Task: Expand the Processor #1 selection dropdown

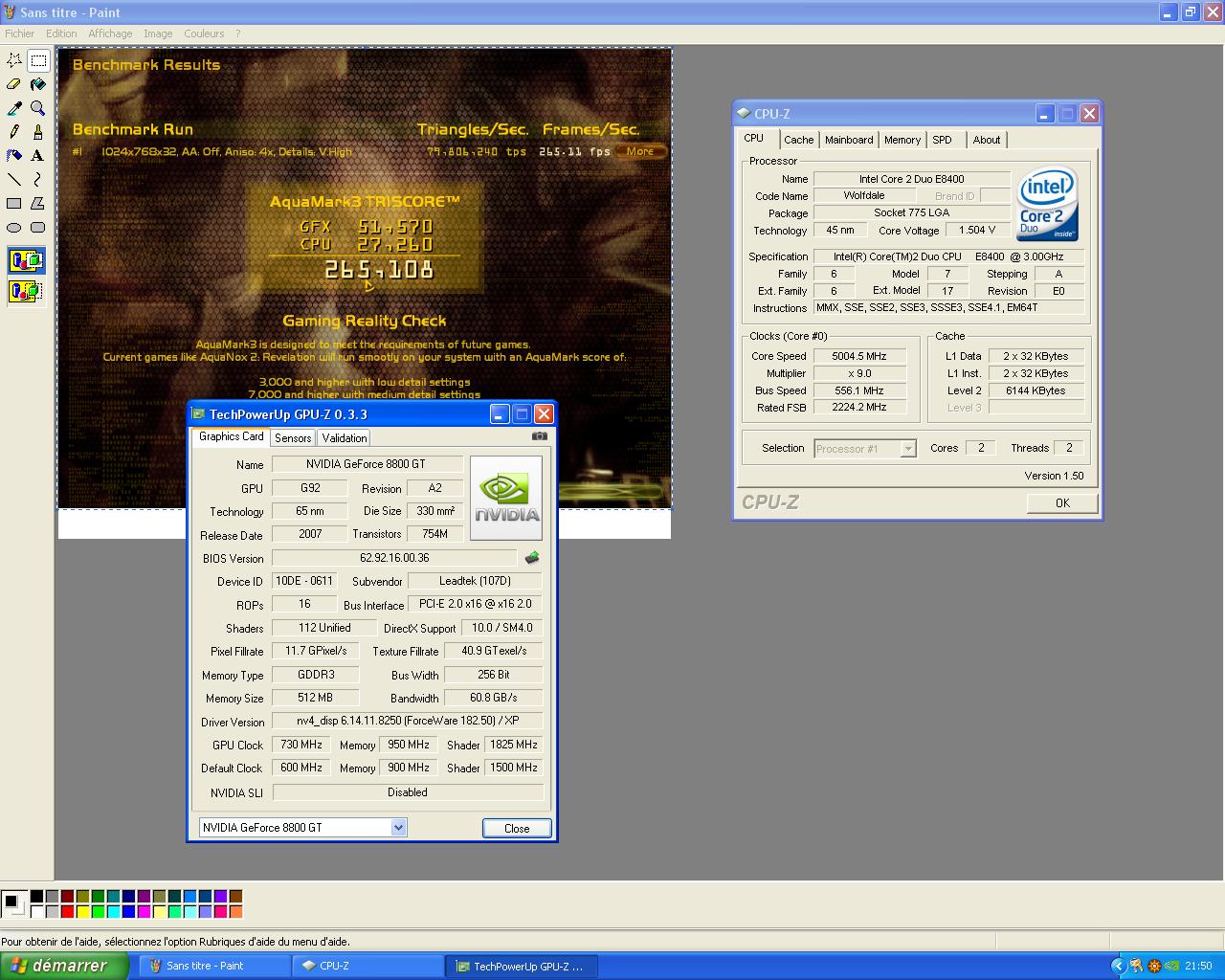Action: [907, 448]
